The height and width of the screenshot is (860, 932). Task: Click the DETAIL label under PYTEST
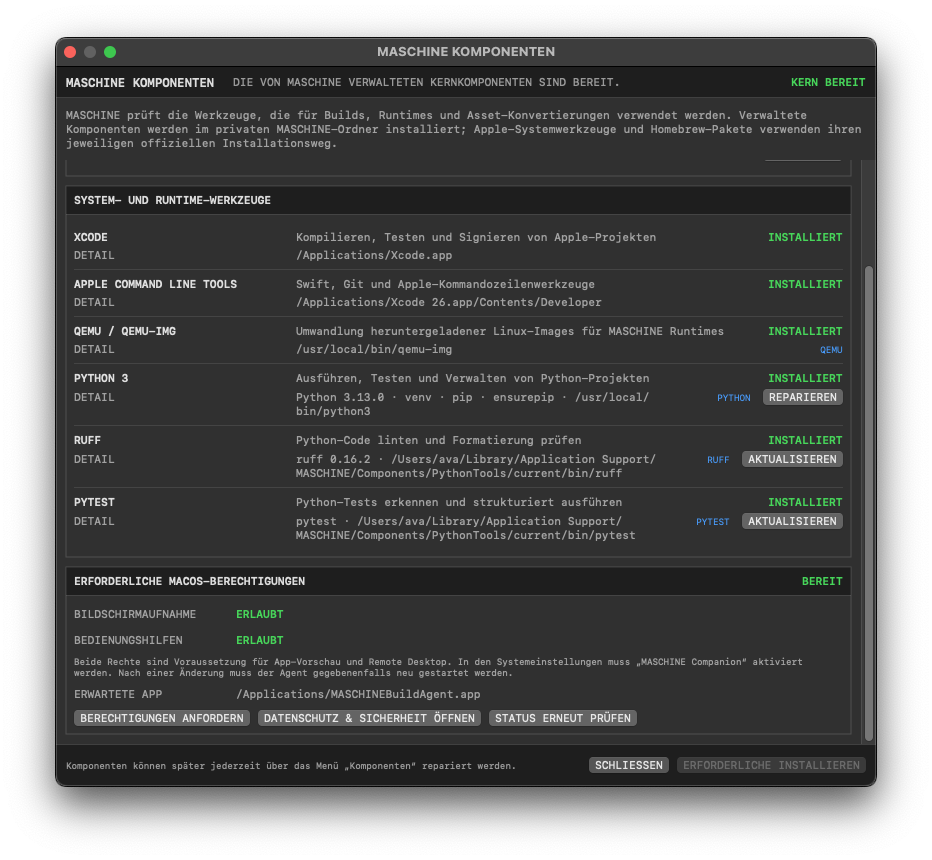click(94, 521)
